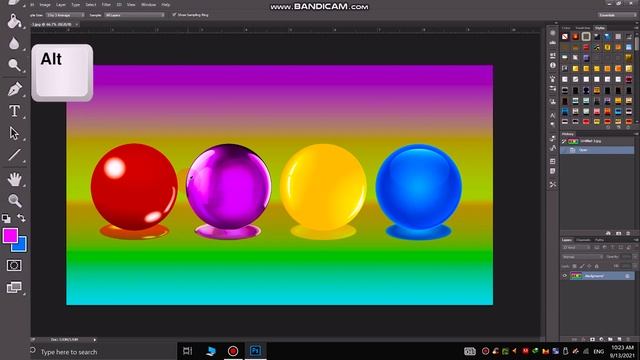Hide the Background layer eye icon
The width and height of the screenshot is (640, 360).
tap(565, 276)
